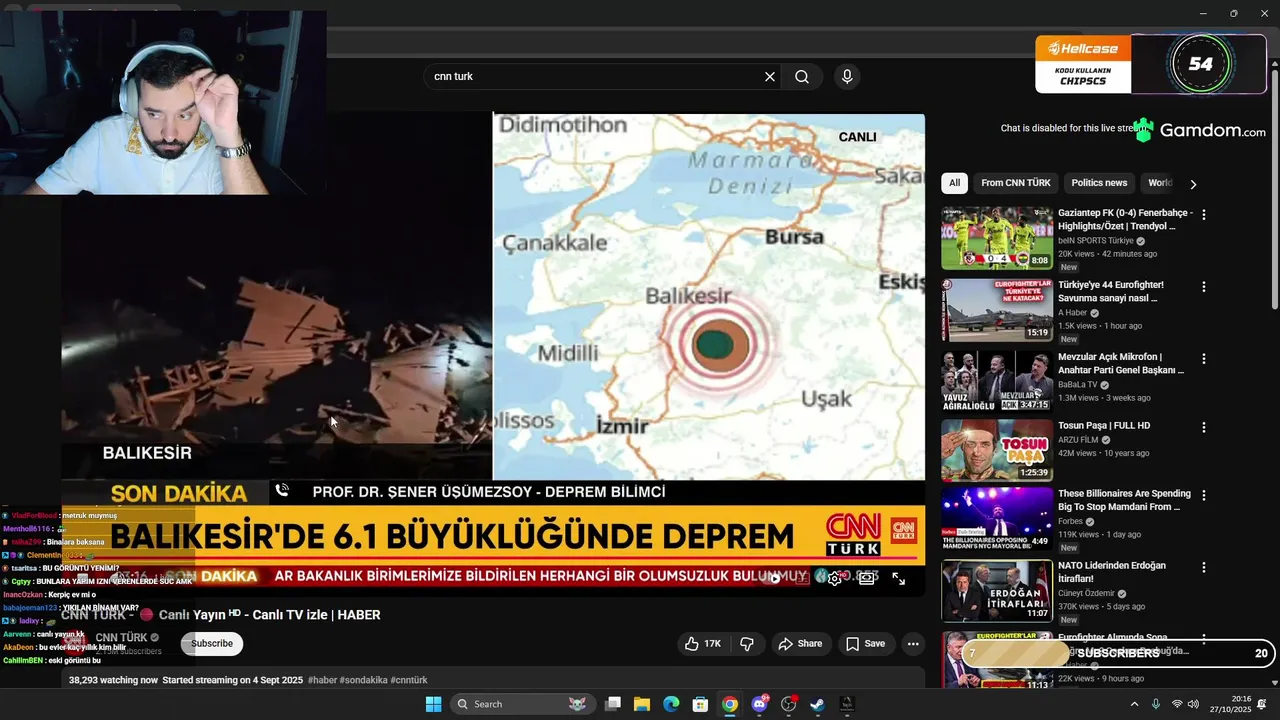
Task: Click the Hellcase CHIPSCS banner
Action: (1083, 64)
